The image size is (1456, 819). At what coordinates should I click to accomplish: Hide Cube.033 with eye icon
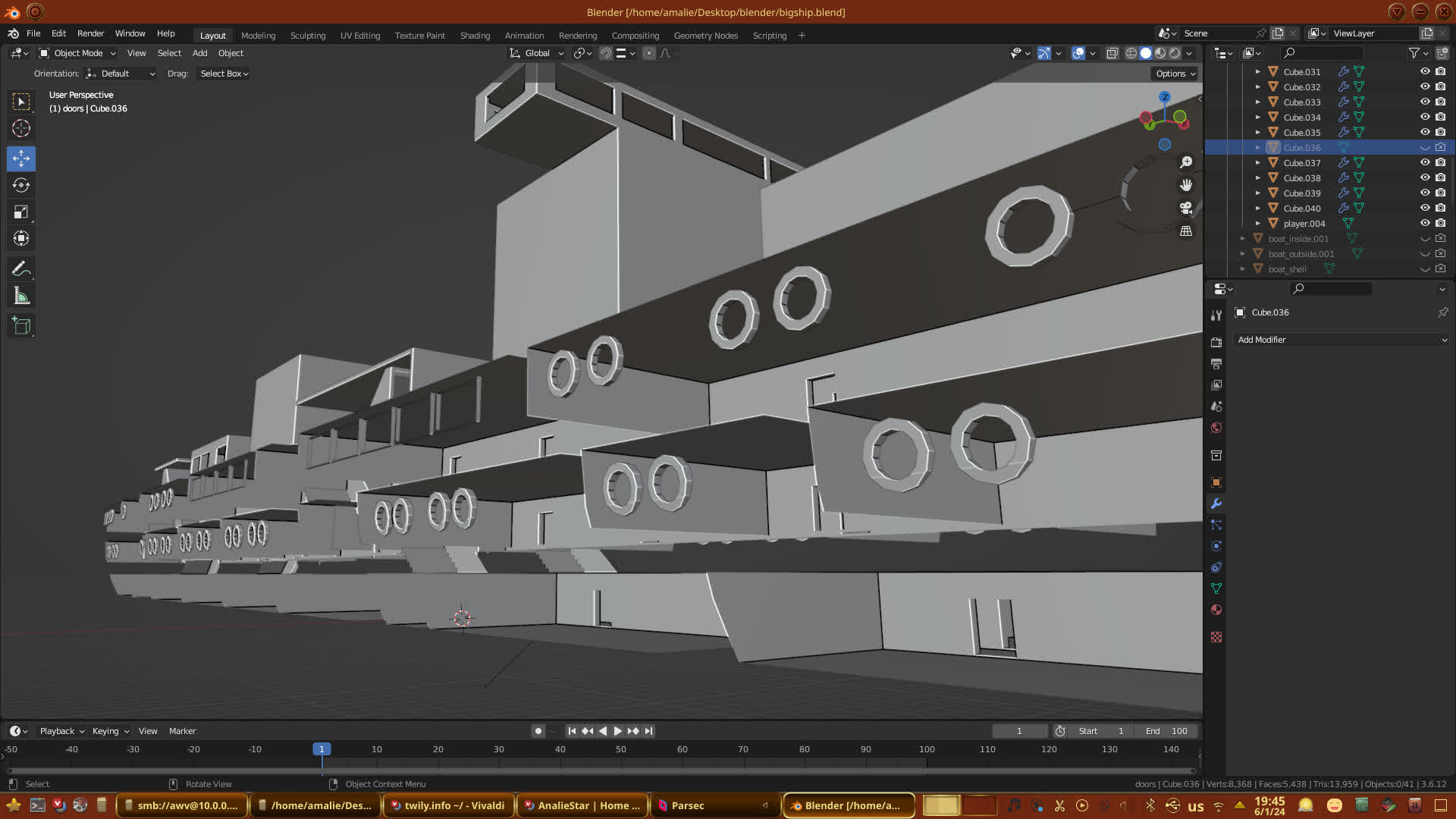pyautogui.click(x=1425, y=102)
